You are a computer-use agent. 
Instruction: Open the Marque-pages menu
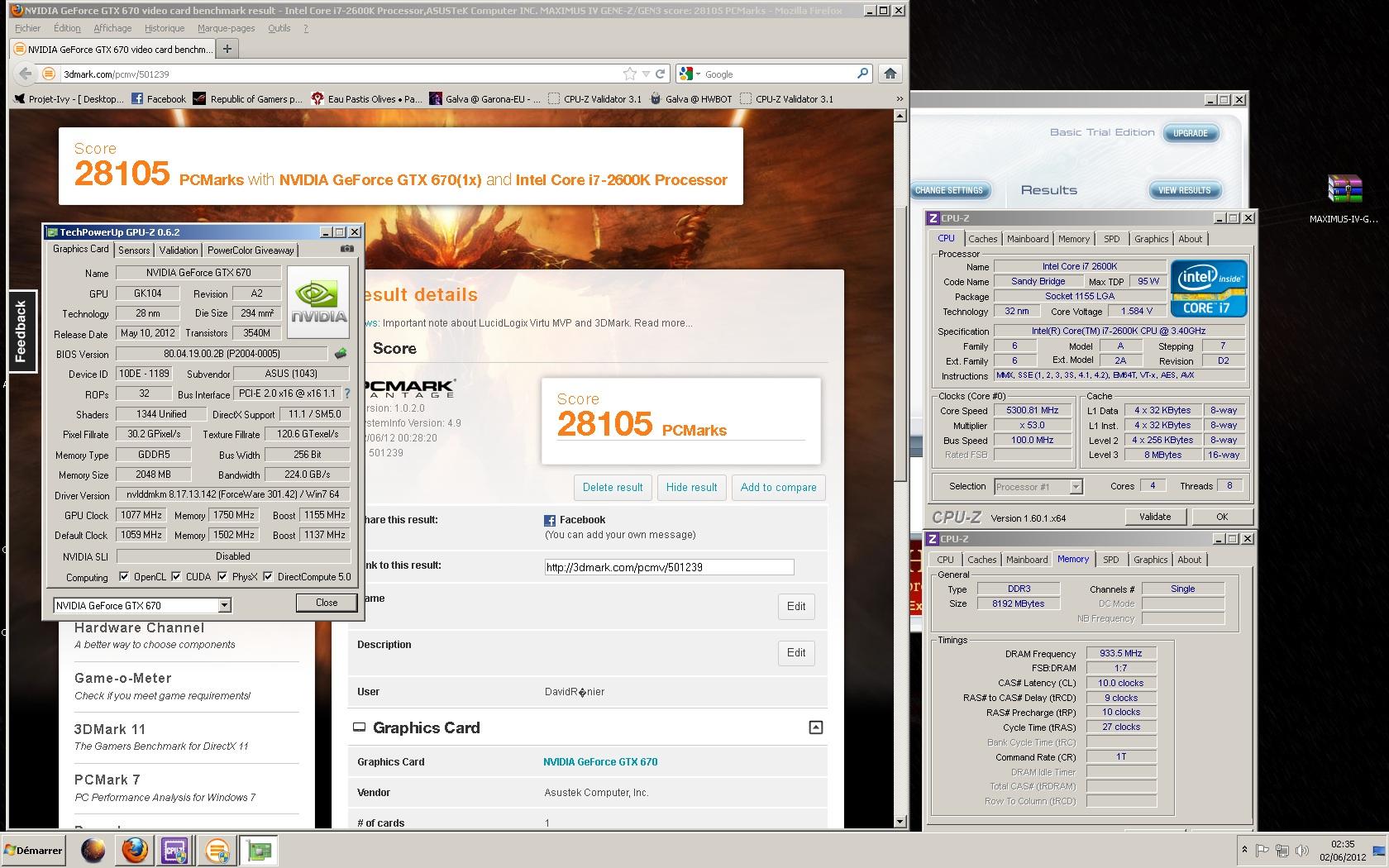point(226,28)
